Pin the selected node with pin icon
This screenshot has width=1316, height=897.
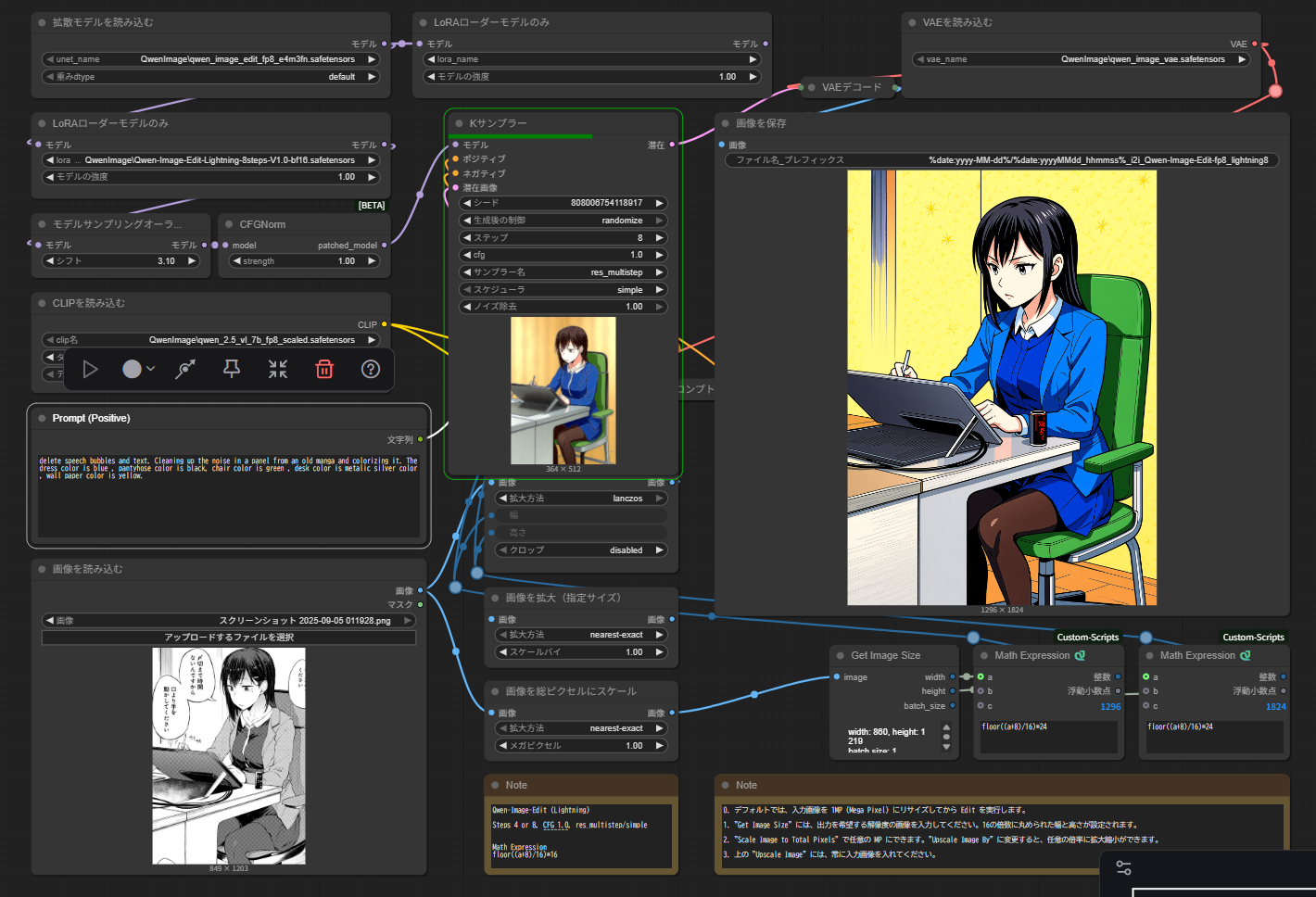pyautogui.click(x=232, y=370)
